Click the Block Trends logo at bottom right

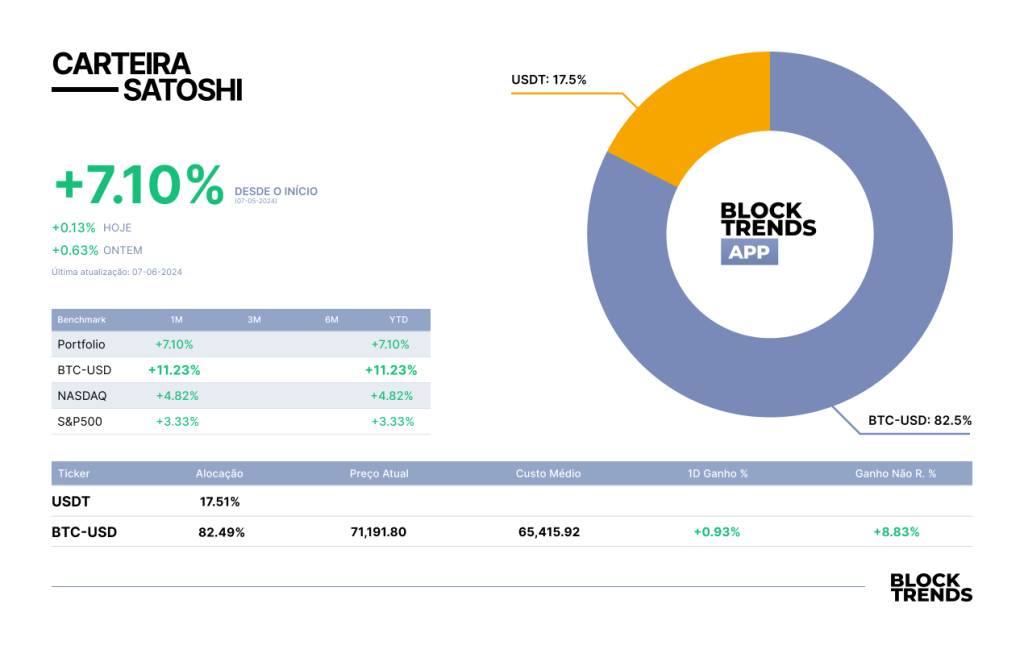[931, 587]
